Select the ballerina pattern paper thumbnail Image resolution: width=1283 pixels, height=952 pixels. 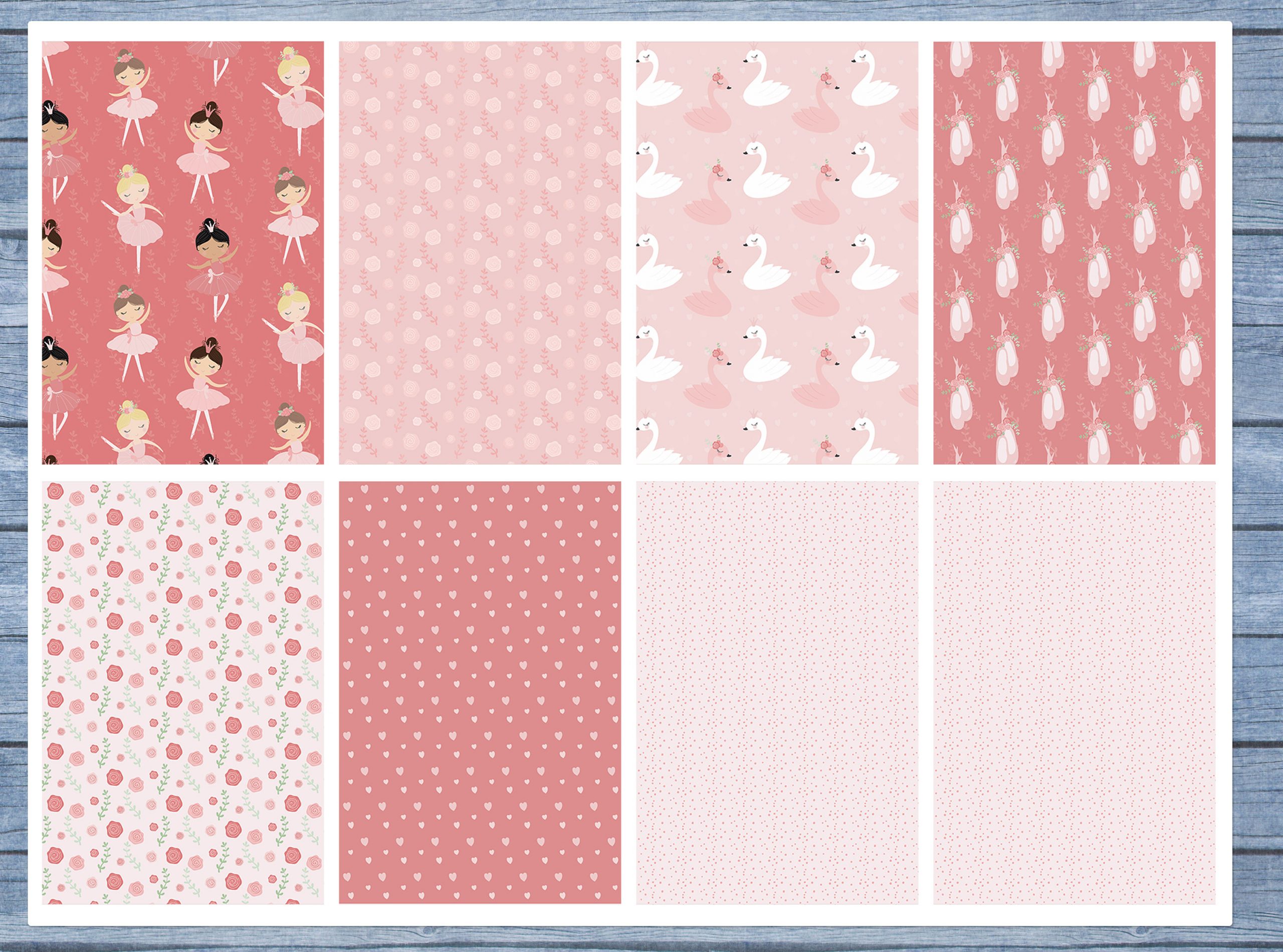182,253
